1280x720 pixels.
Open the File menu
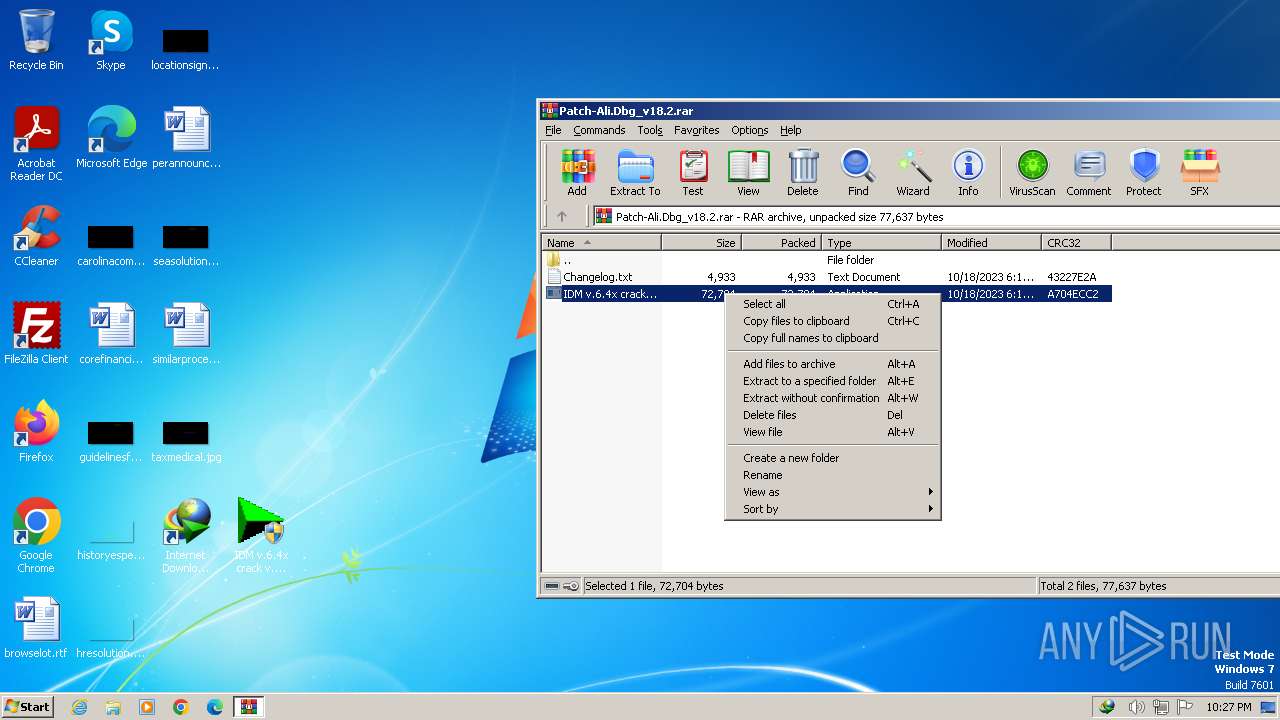click(x=553, y=130)
